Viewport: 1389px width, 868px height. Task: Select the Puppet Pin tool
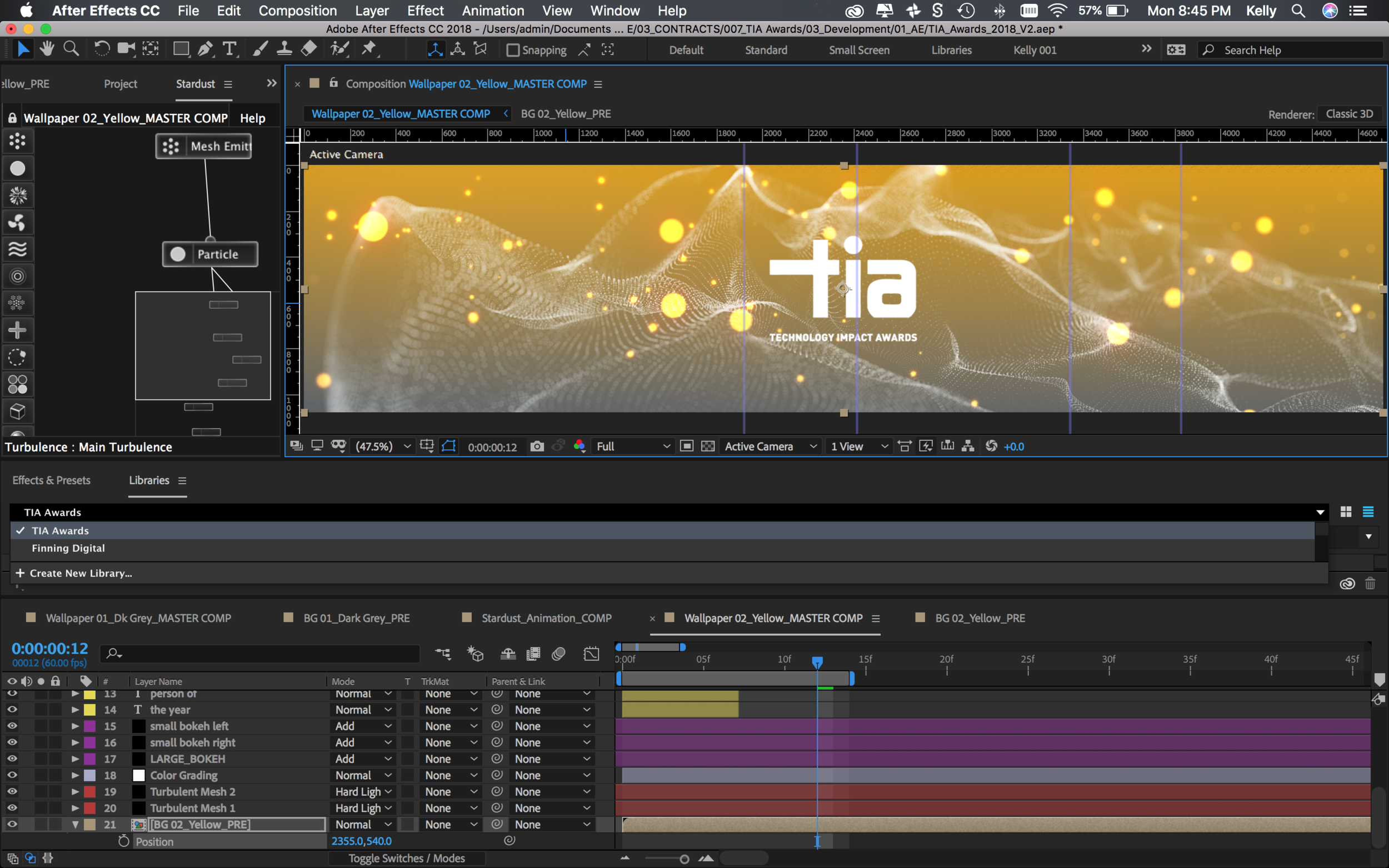(x=368, y=49)
